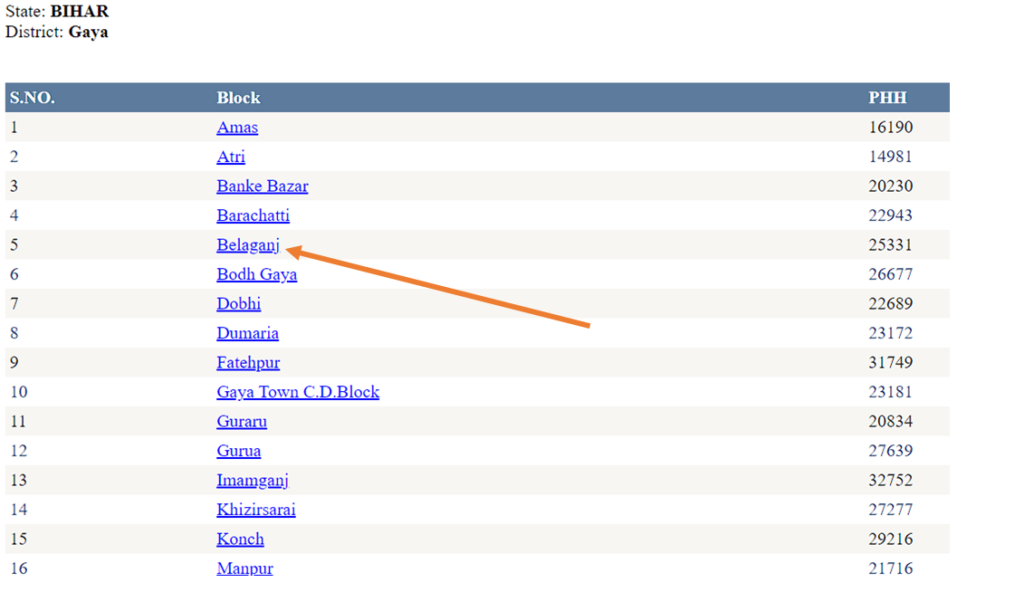The height and width of the screenshot is (592, 1024).
Task: Click serial number 1 in the Amas row
Action: [14, 127]
